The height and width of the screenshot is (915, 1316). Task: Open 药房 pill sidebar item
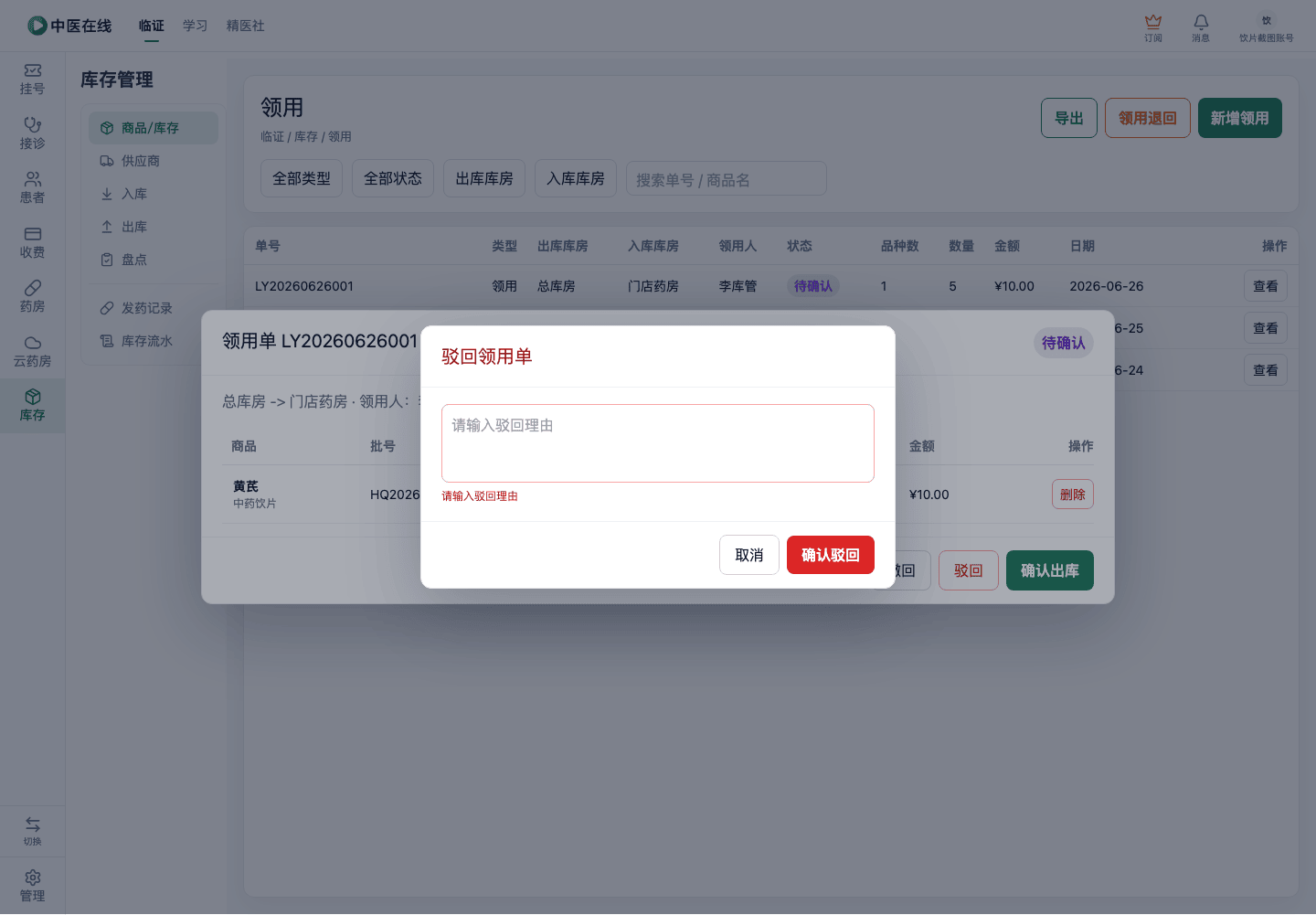pyautogui.click(x=33, y=297)
